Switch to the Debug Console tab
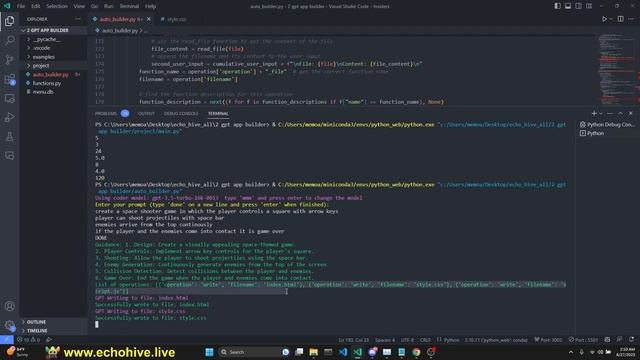The height and width of the screenshot is (360, 640). [x=181, y=113]
